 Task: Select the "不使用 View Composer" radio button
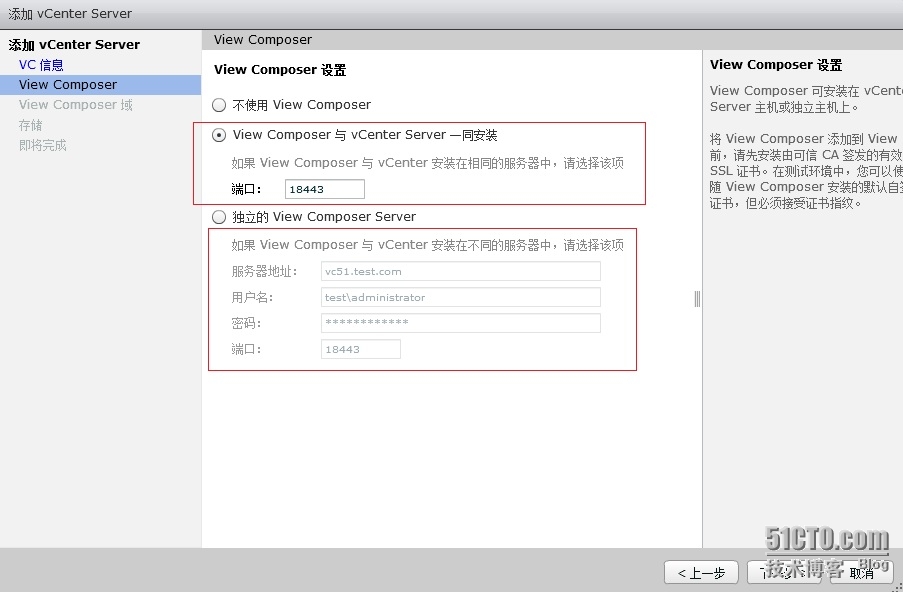tap(219, 105)
